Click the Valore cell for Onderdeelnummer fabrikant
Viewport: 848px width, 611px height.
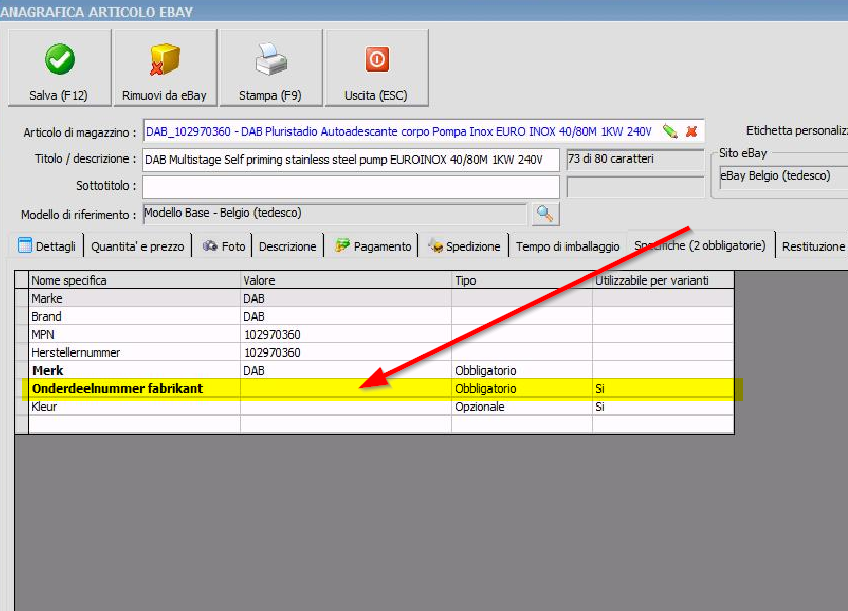click(345, 388)
